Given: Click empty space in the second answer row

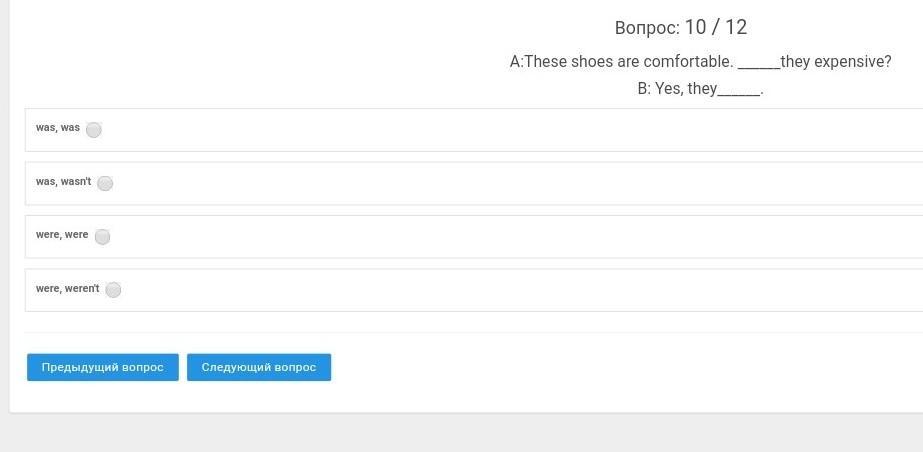Looking at the screenshot, I should (x=500, y=184).
